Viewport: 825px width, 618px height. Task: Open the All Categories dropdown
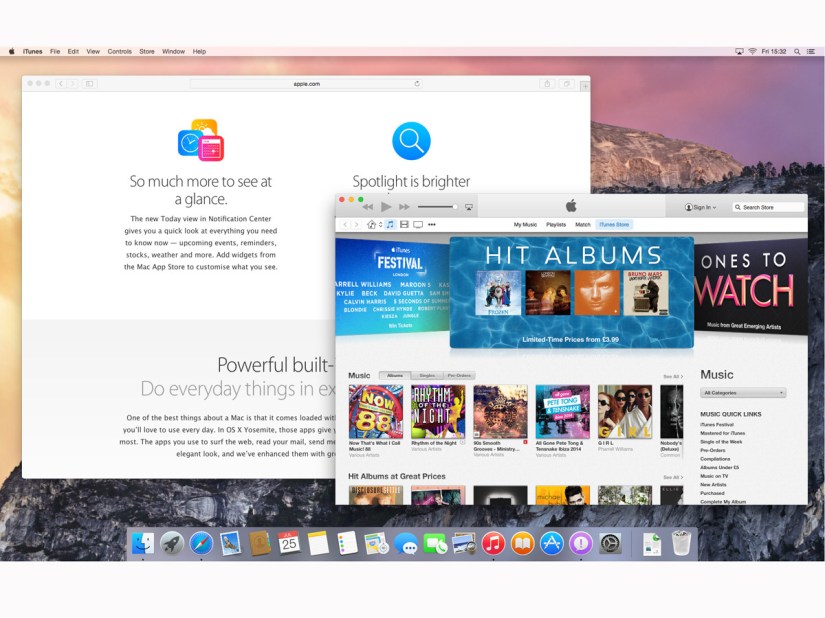743,393
